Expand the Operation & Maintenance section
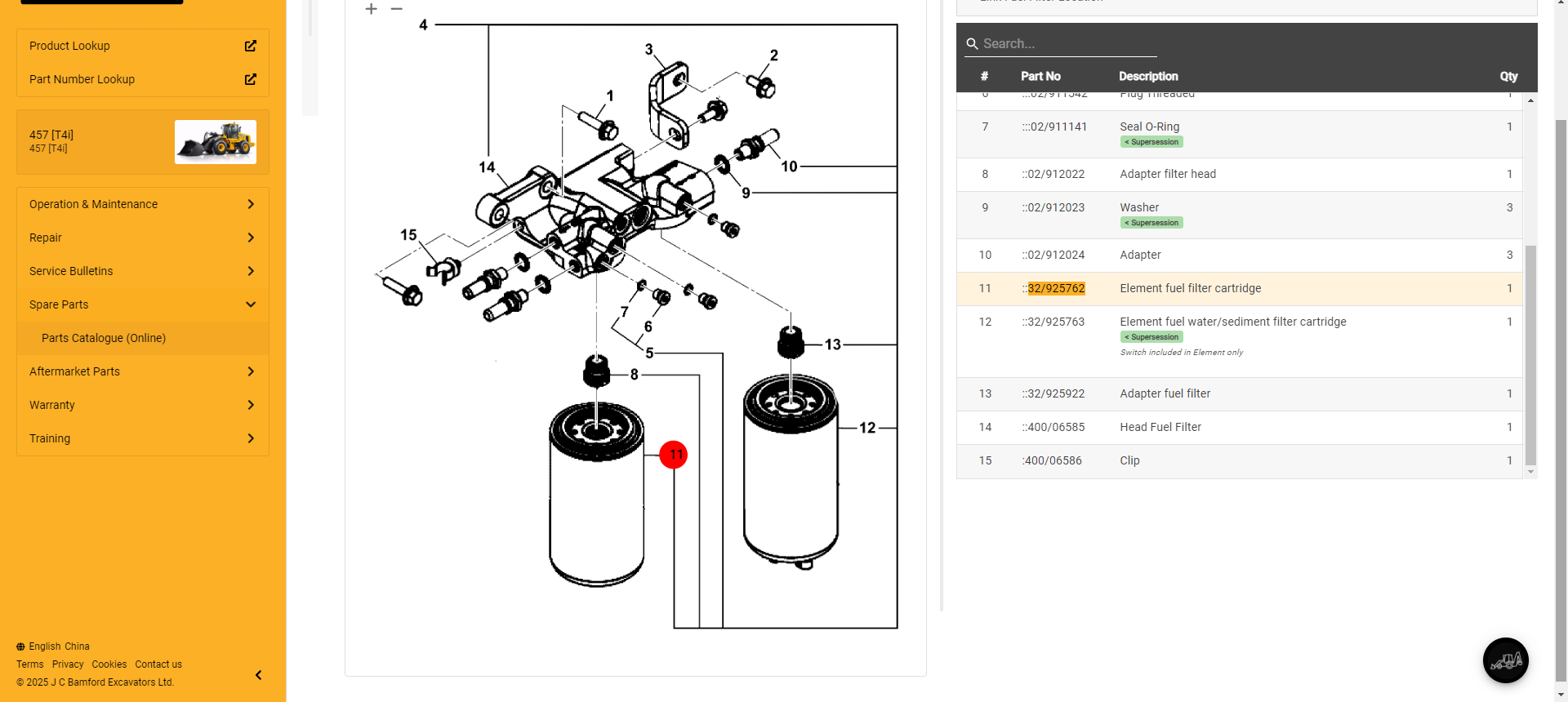This screenshot has width=1568, height=702. (x=143, y=204)
